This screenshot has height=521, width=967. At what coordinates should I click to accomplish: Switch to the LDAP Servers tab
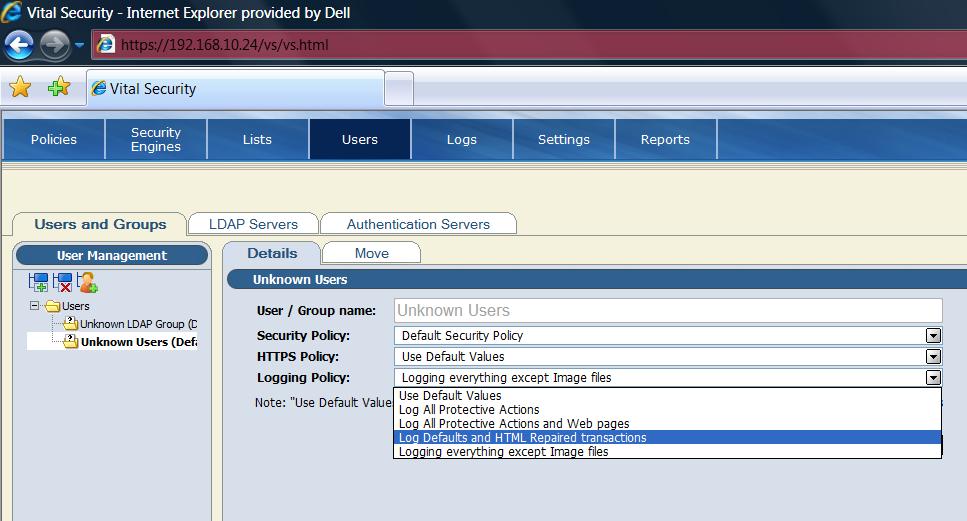click(253, 224)
